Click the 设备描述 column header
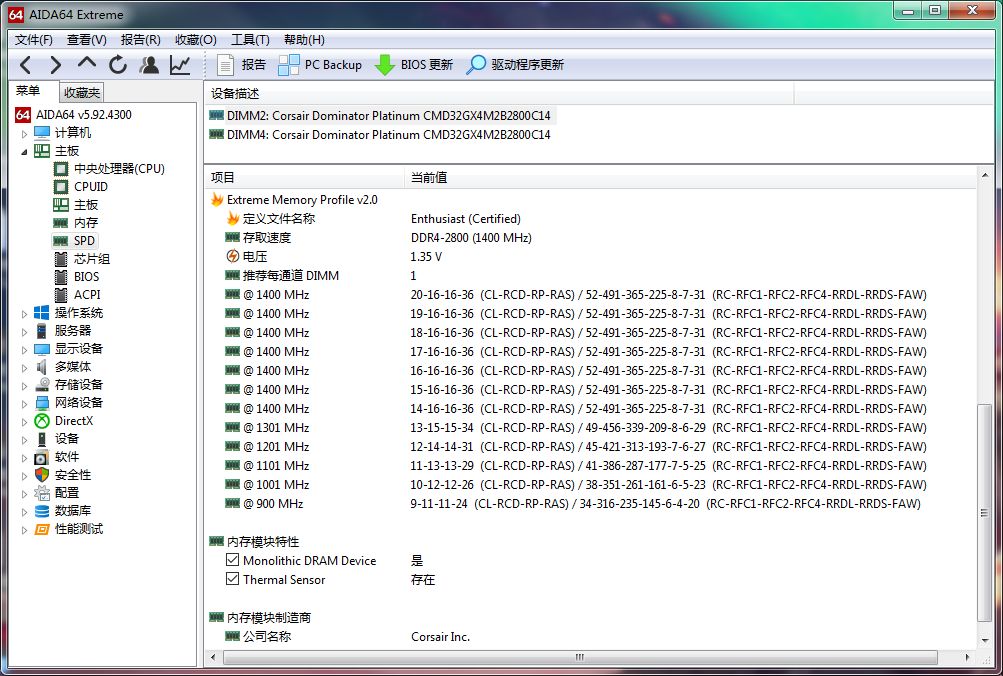Viewport: 1003px width, 676px height. [x=499, y=93]
